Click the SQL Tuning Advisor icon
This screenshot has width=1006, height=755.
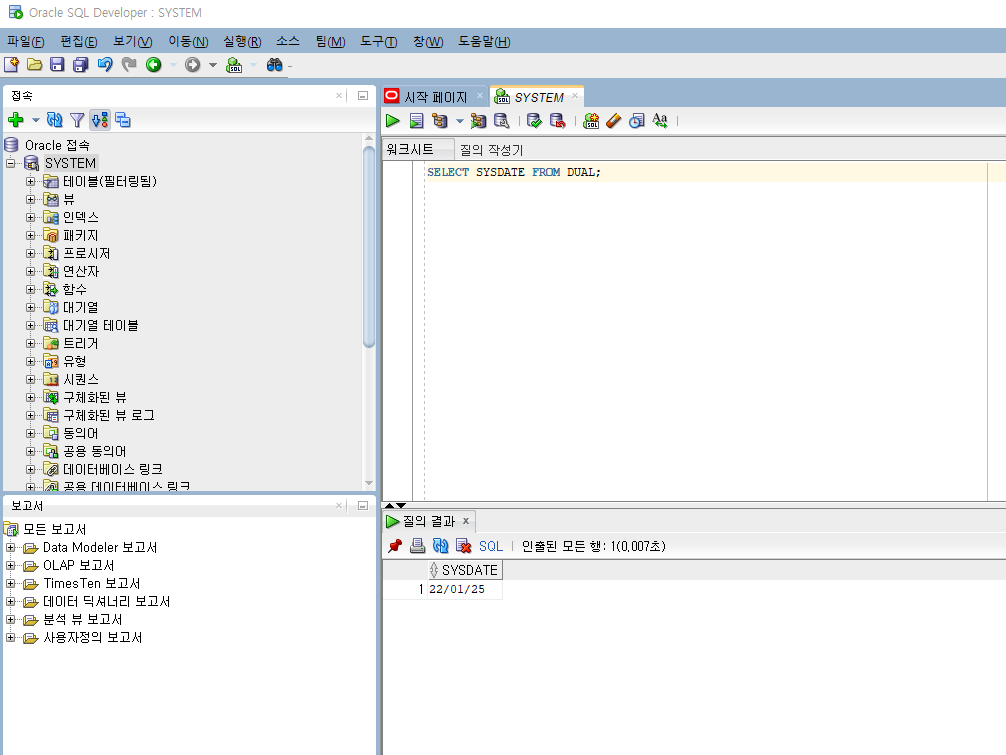click(502, 121)
